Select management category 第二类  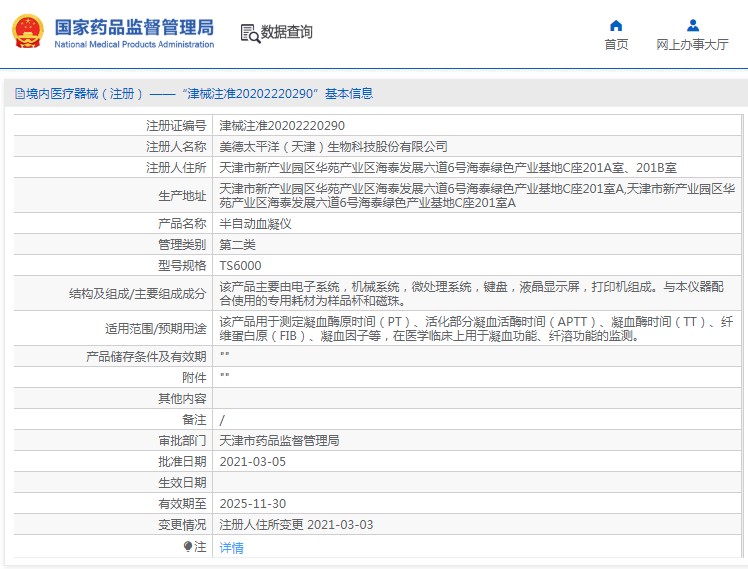pyautogui.click(x=238, y=245)
